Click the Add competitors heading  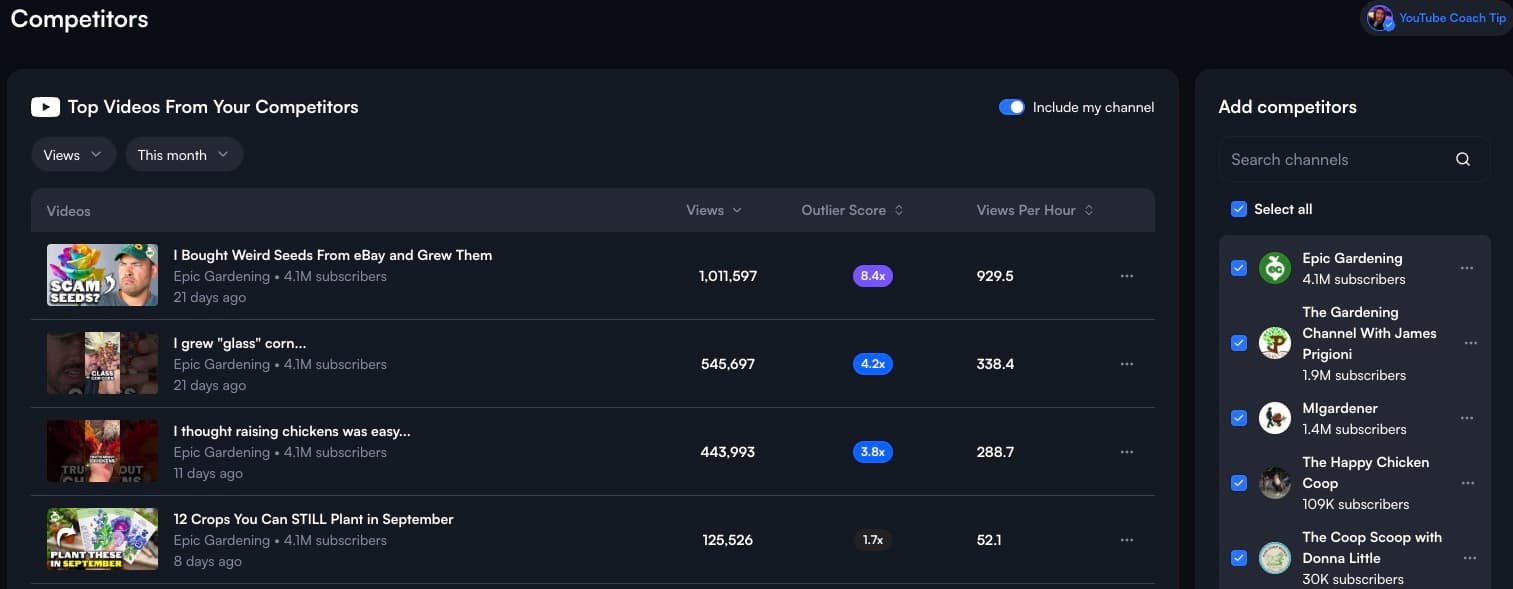pyautogui.click(x=1287, y=107)
